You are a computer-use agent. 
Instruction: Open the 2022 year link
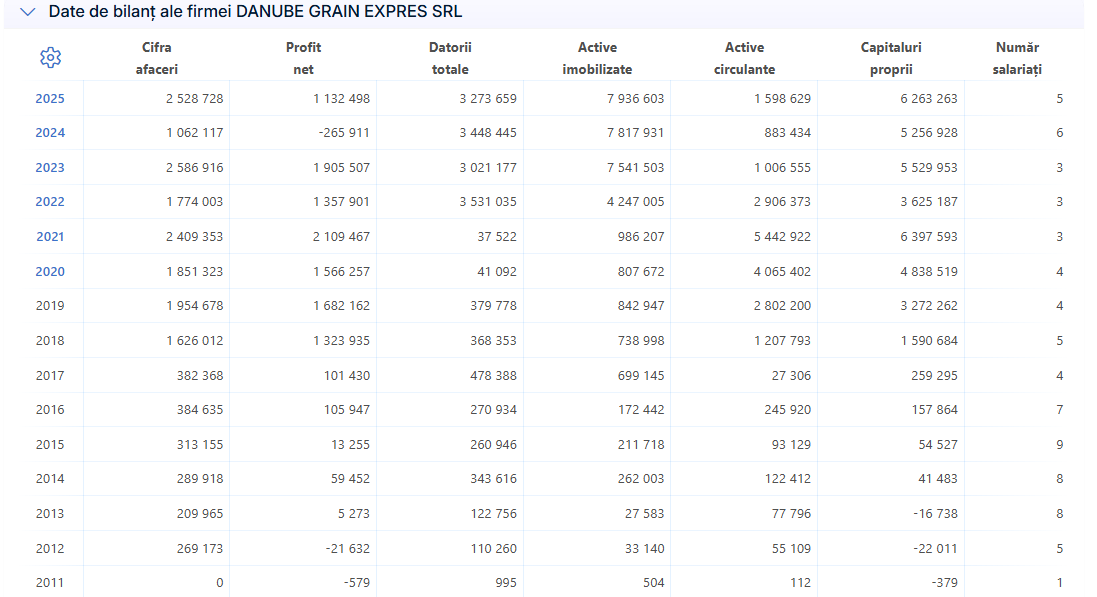(50, 202)
